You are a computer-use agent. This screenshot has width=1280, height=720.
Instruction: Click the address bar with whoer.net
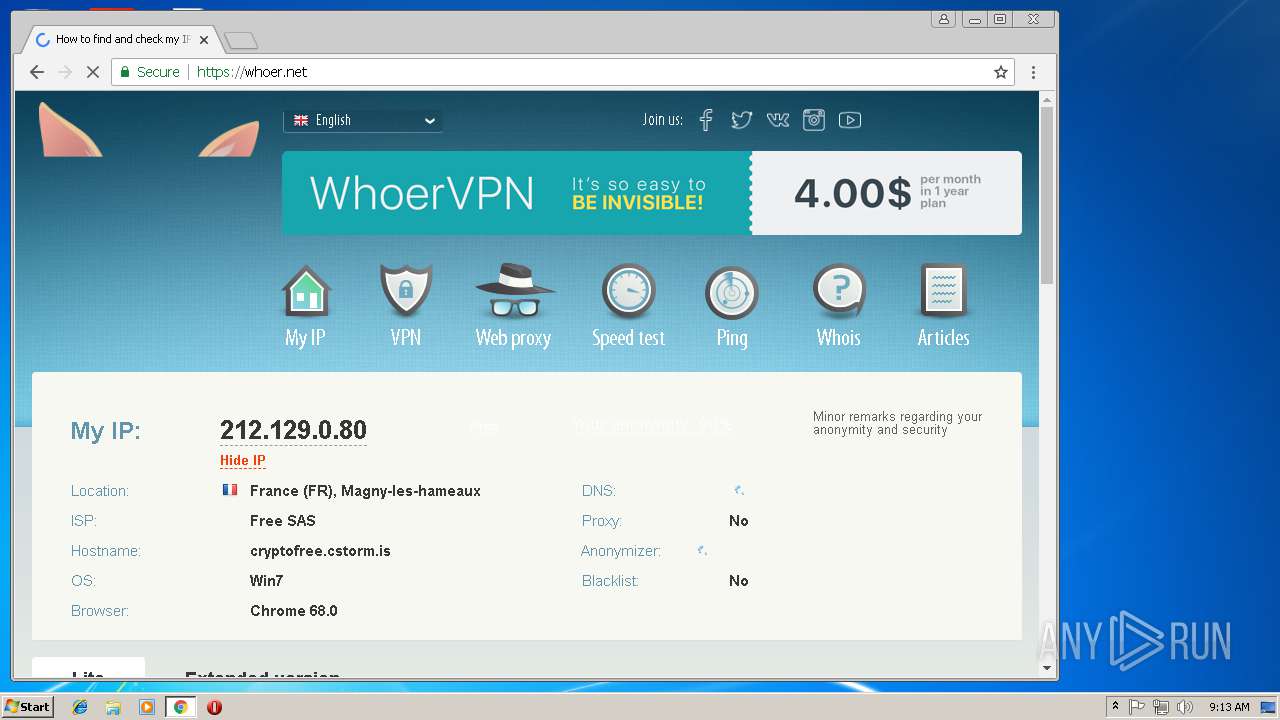(x=562, y=72)
